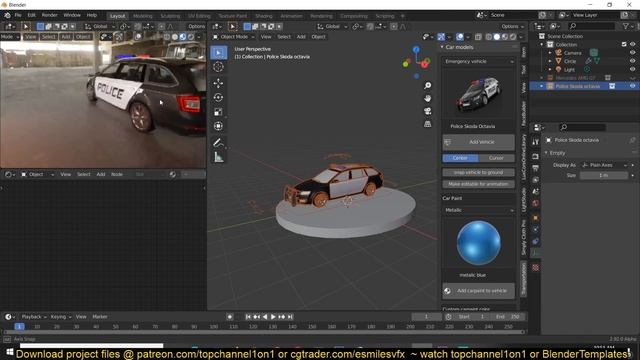
Task: Click Add vehicle button
Action: [x=478, y=142]
